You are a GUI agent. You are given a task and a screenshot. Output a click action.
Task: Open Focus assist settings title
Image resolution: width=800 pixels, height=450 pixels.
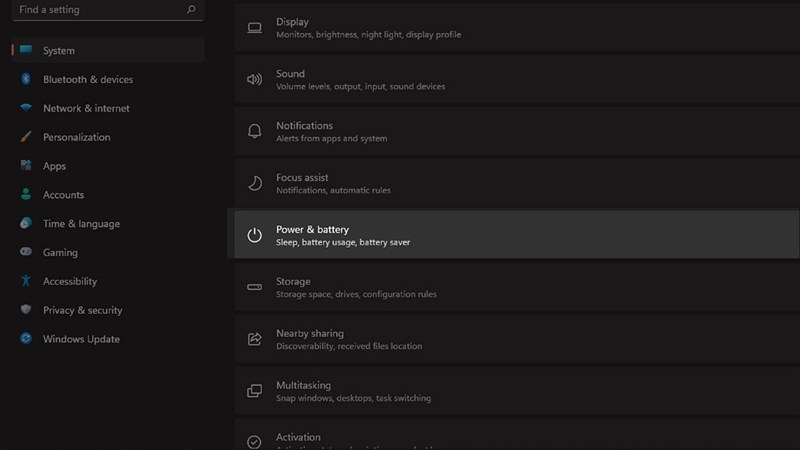point(302,178)
